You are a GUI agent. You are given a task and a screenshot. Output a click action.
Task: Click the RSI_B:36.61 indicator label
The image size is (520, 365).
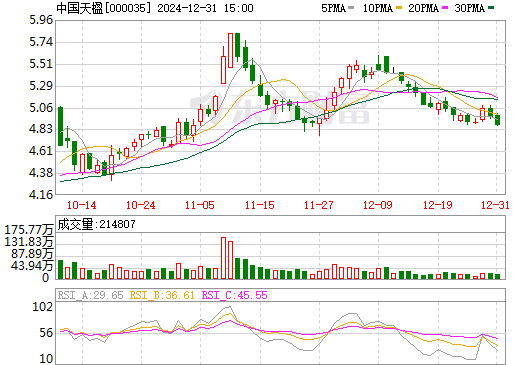(x=162, y=295)
